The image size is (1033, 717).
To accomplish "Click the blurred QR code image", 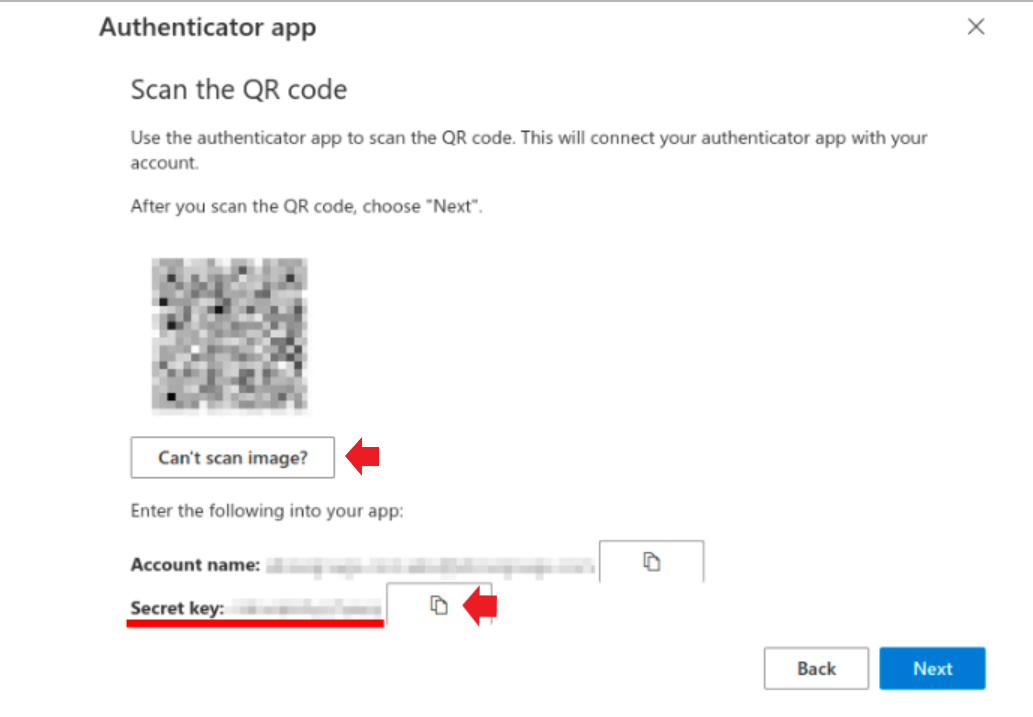I will click(x=229, y=335).
